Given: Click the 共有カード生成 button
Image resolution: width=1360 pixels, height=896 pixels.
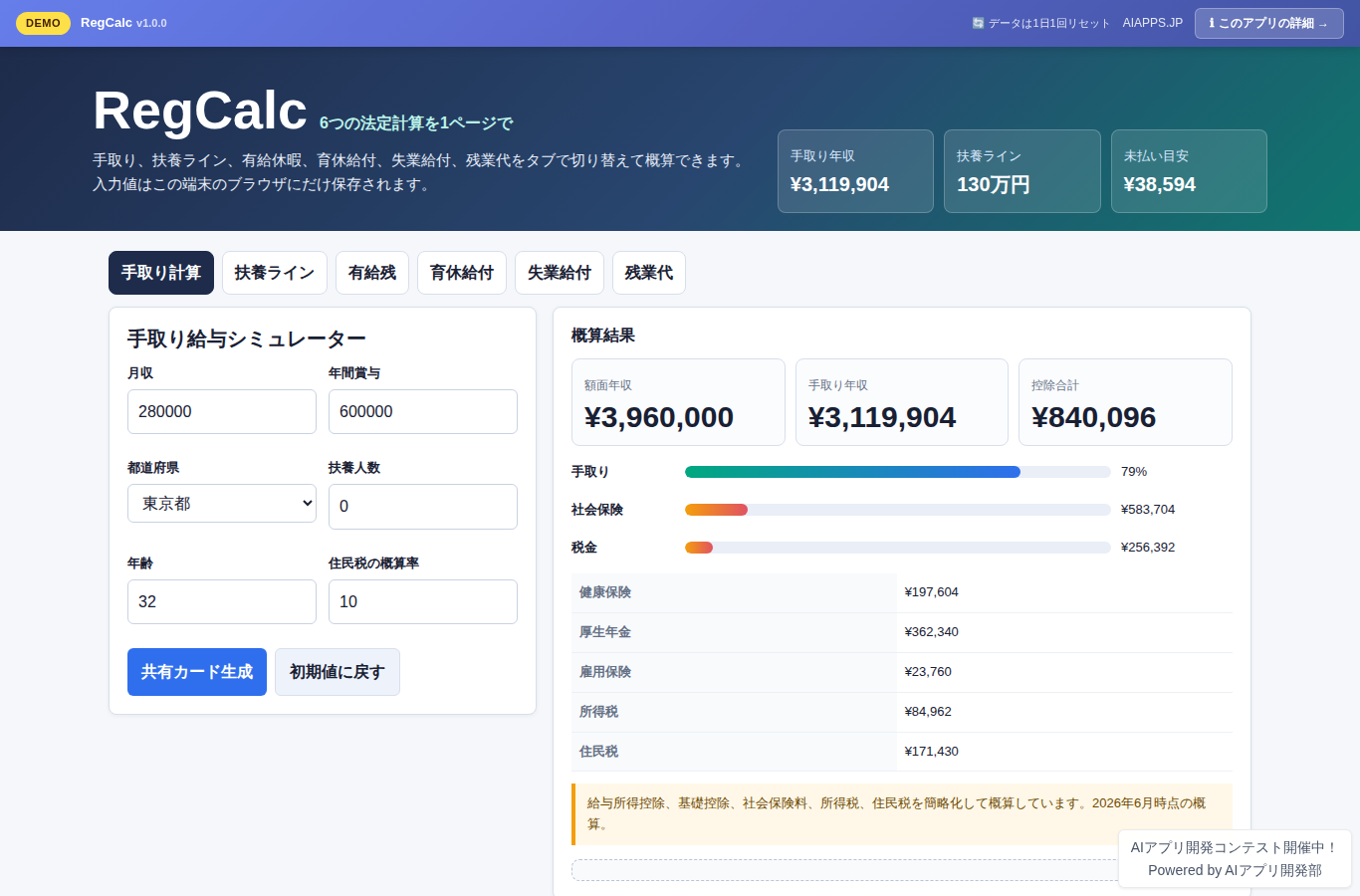Looking at the screenshot, I should tap(197, 672).
